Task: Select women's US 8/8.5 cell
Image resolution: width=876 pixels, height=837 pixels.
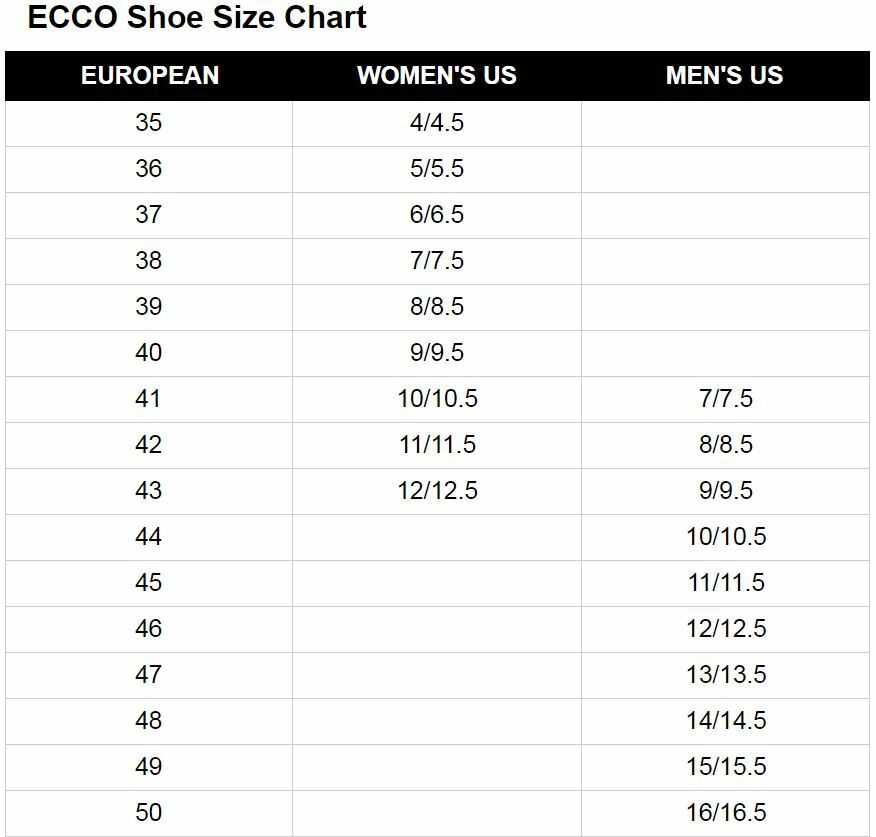Action: (x=437, y=307)
